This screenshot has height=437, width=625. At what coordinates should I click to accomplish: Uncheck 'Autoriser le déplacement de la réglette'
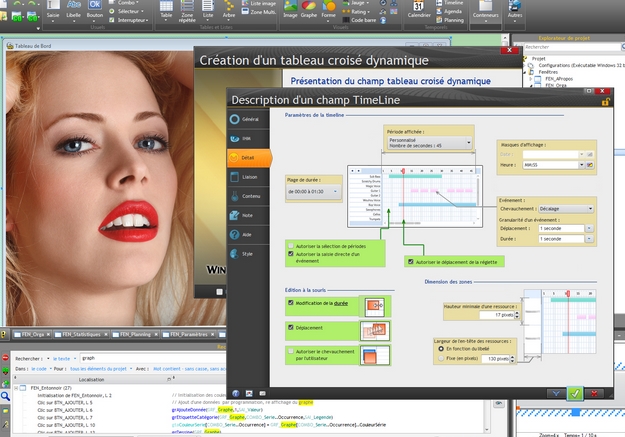click(x=411, y=261)
